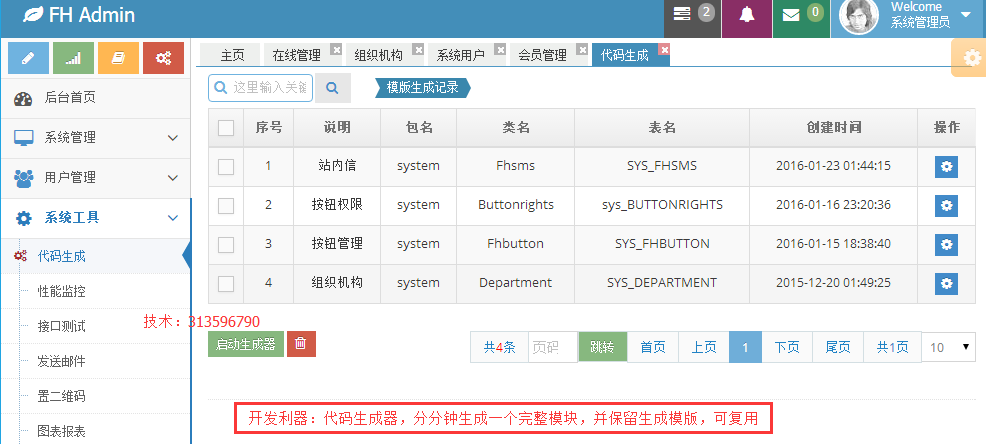The height and width of the screenshot is (444, 986).
Task: Open the envelope messages icon
Action: point(791,15)
